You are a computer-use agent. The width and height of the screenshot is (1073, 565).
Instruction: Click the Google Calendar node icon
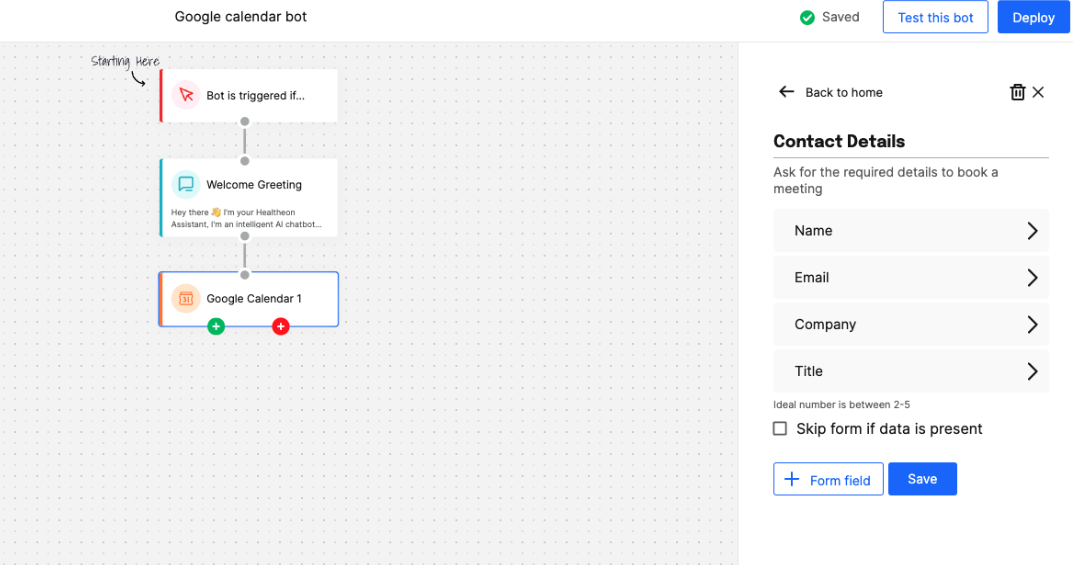[186, 298]
